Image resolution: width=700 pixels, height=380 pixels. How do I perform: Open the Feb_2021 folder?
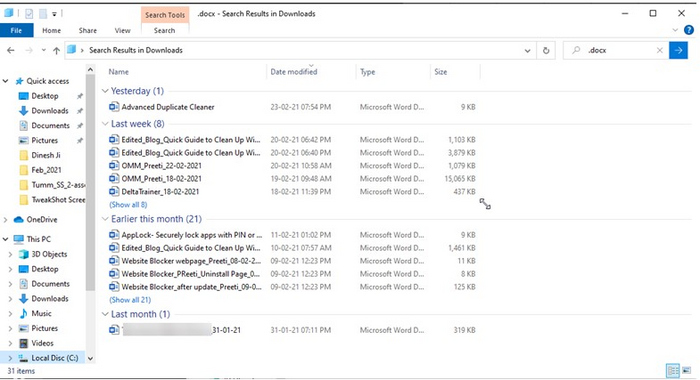pos(46,170)
